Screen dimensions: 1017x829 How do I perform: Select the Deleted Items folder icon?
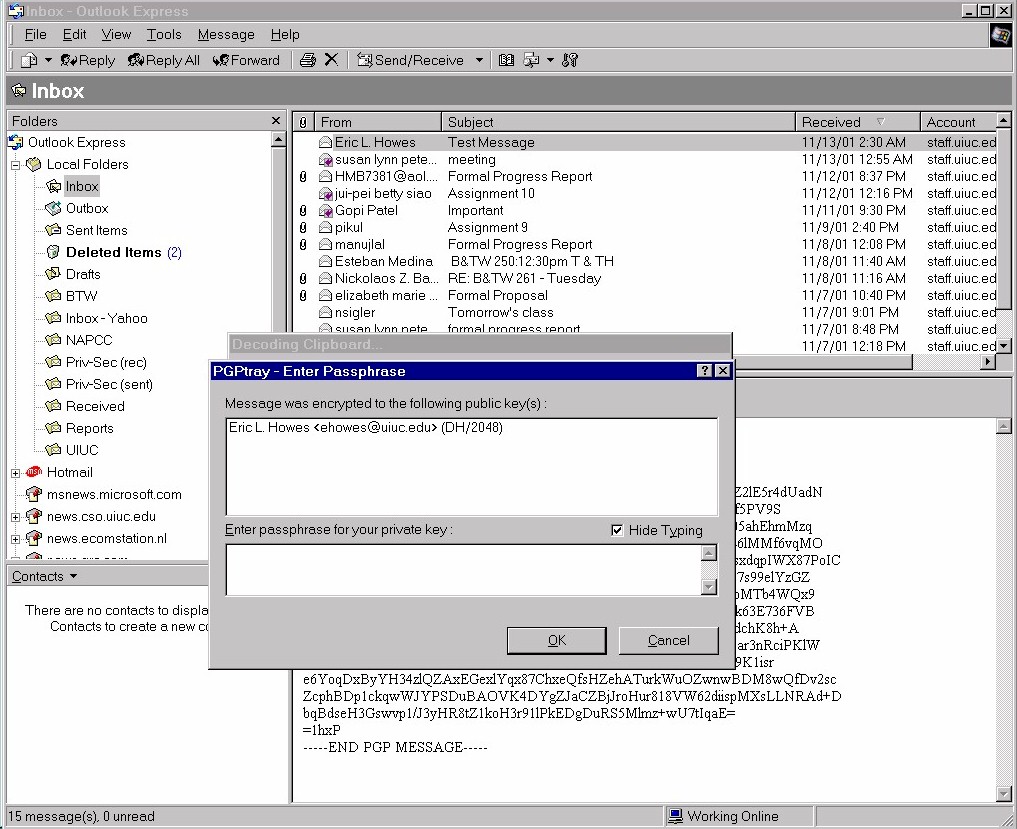click(53, 252)
